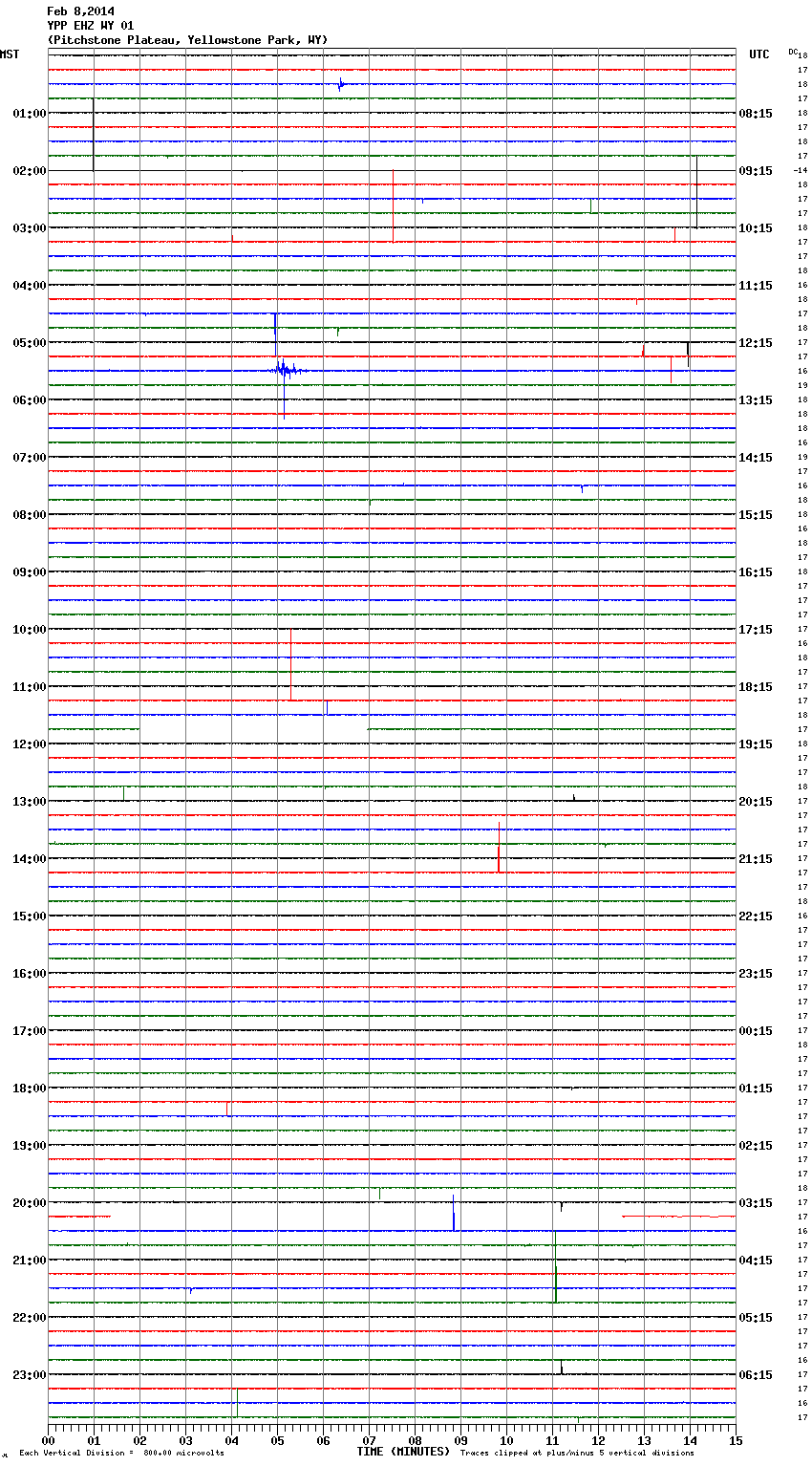Select the 21:00 MST row label
This screenshot has height=1466, width=812.
pos(30,1261)
